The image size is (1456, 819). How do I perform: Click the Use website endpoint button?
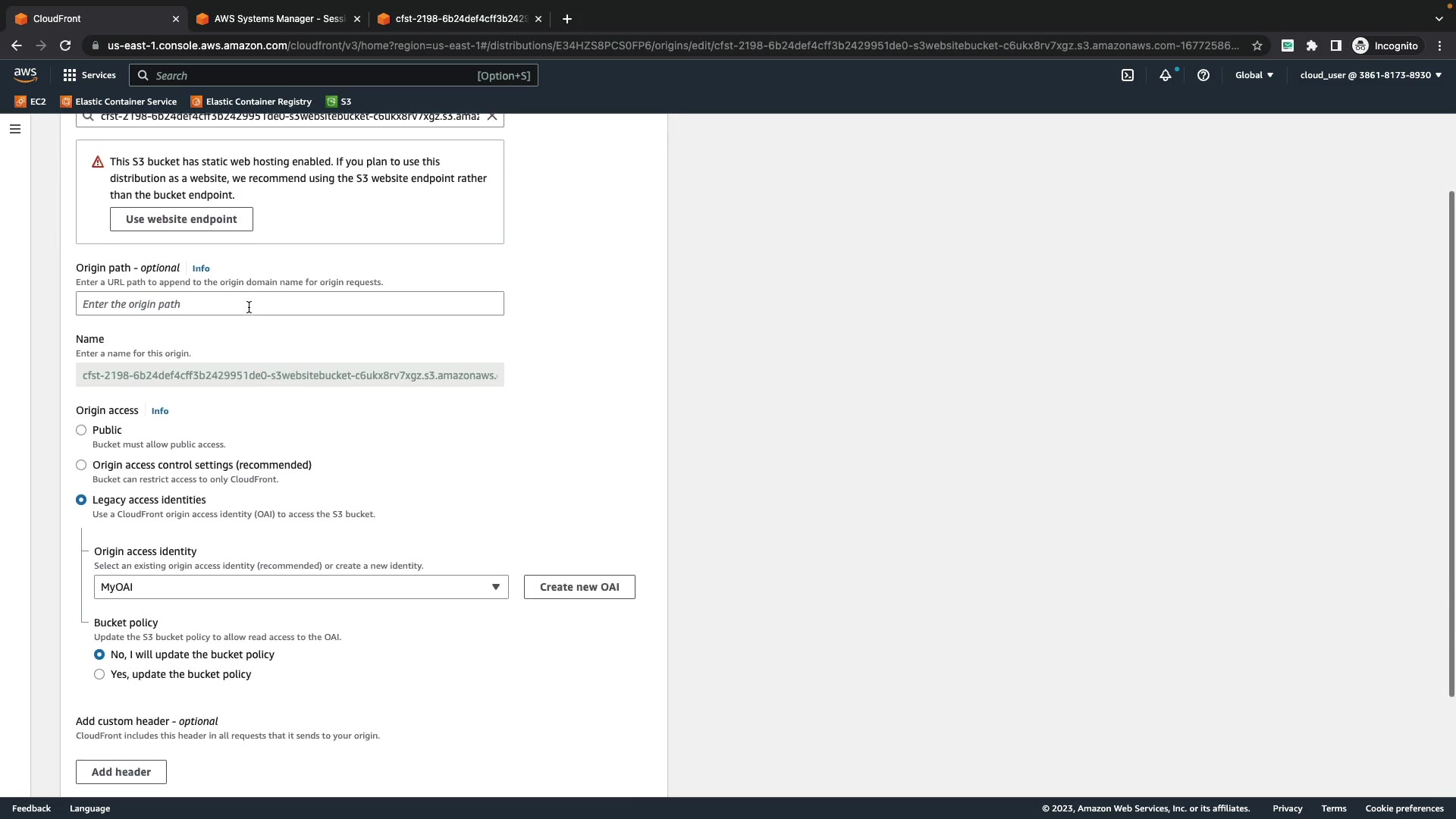click(181, 219)
